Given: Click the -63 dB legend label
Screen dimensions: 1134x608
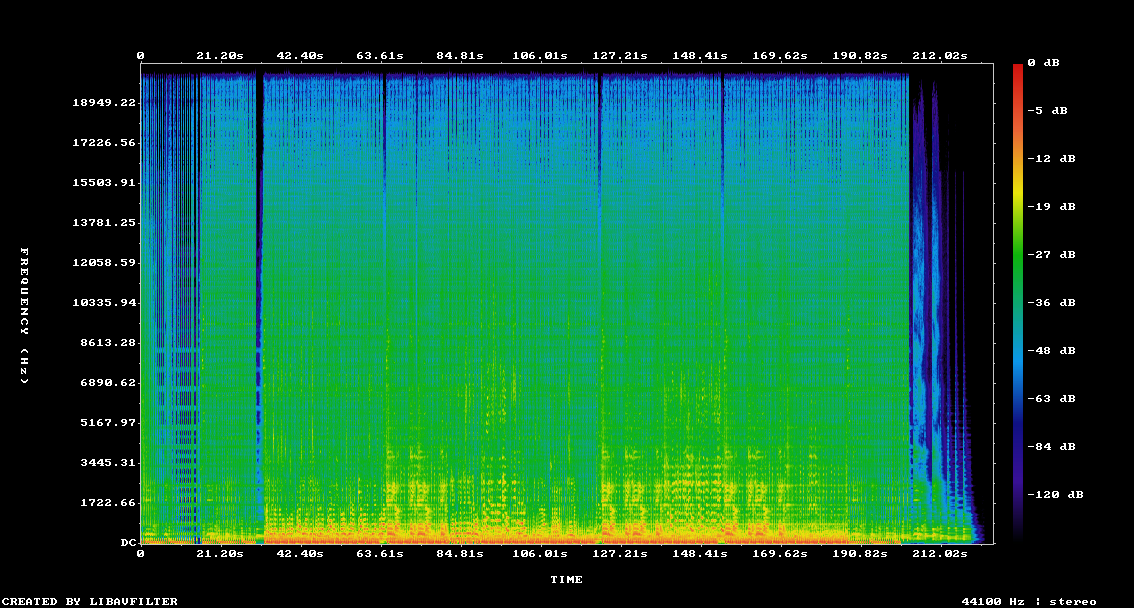Looking at the screenshot, I should click(1055, 399).
